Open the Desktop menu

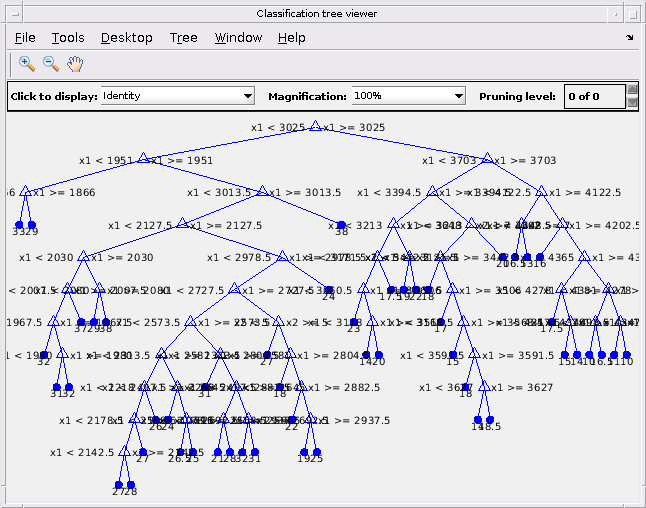(126, 38)
